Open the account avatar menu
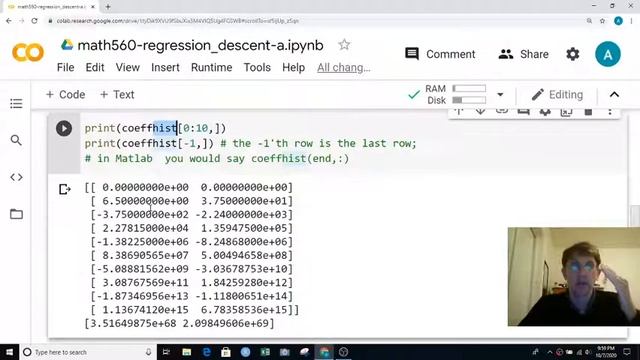 [x=608, y=54]
